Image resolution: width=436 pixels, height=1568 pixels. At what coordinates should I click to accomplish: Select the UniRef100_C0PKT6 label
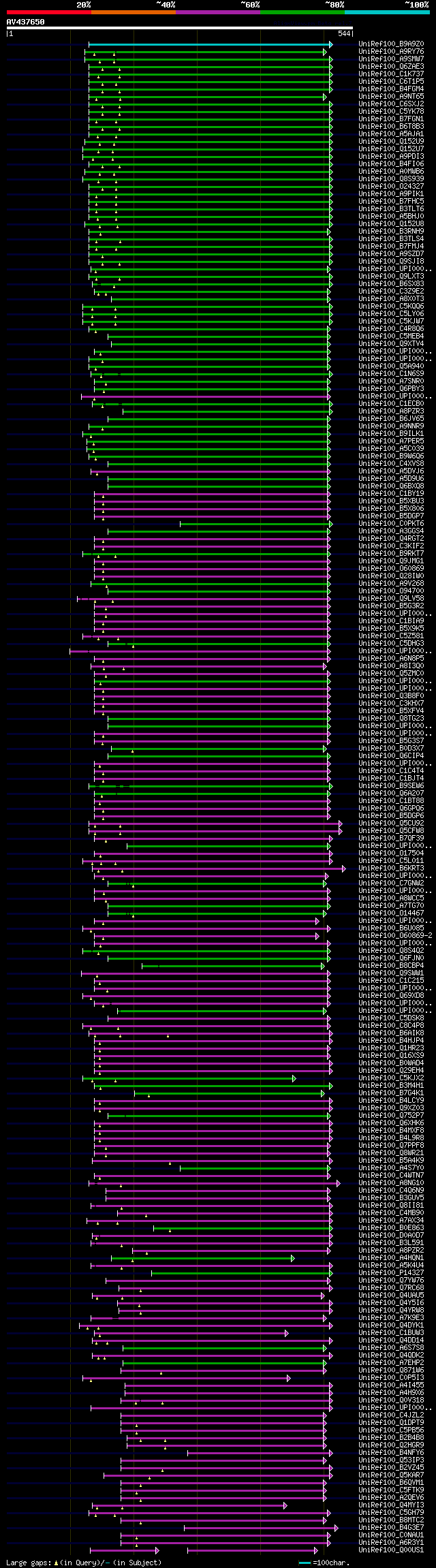pyautogui.click(x=391, y=524)
